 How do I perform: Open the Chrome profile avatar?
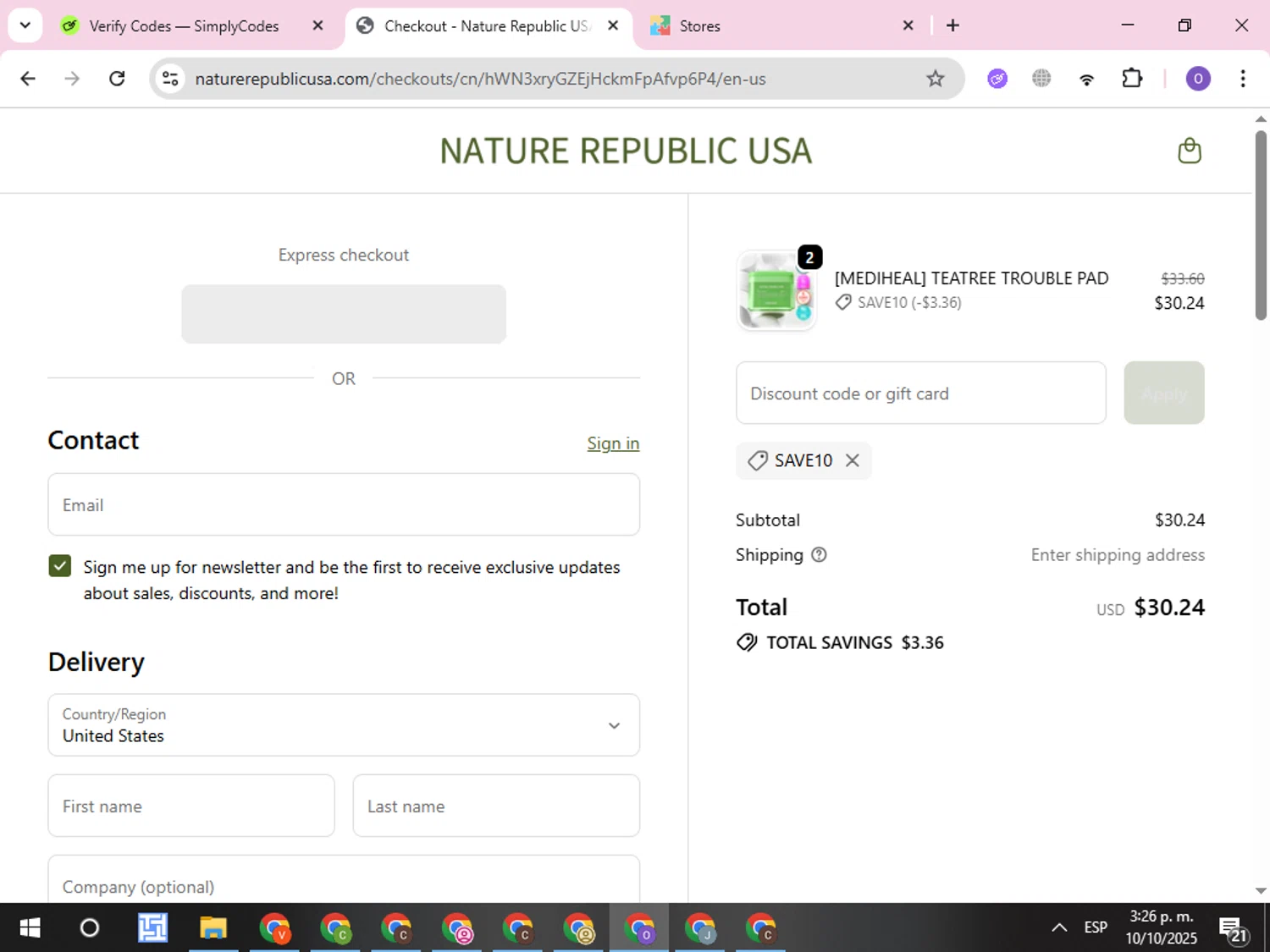[1197, 79]
